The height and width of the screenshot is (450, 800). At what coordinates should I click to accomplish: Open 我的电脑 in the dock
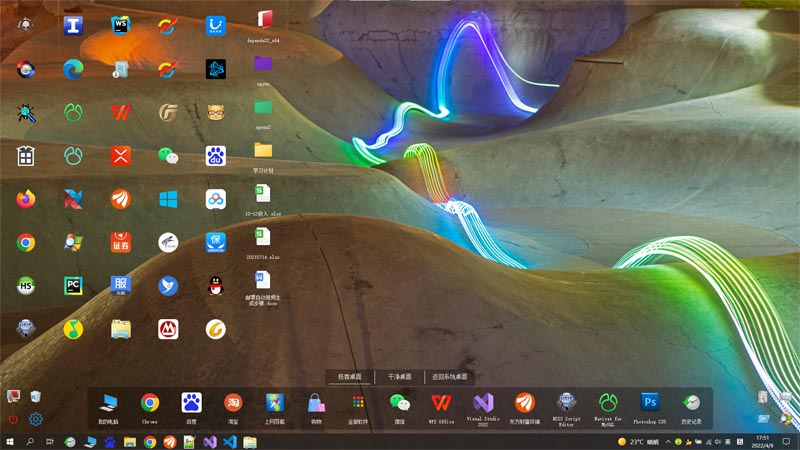click(108, 403)
